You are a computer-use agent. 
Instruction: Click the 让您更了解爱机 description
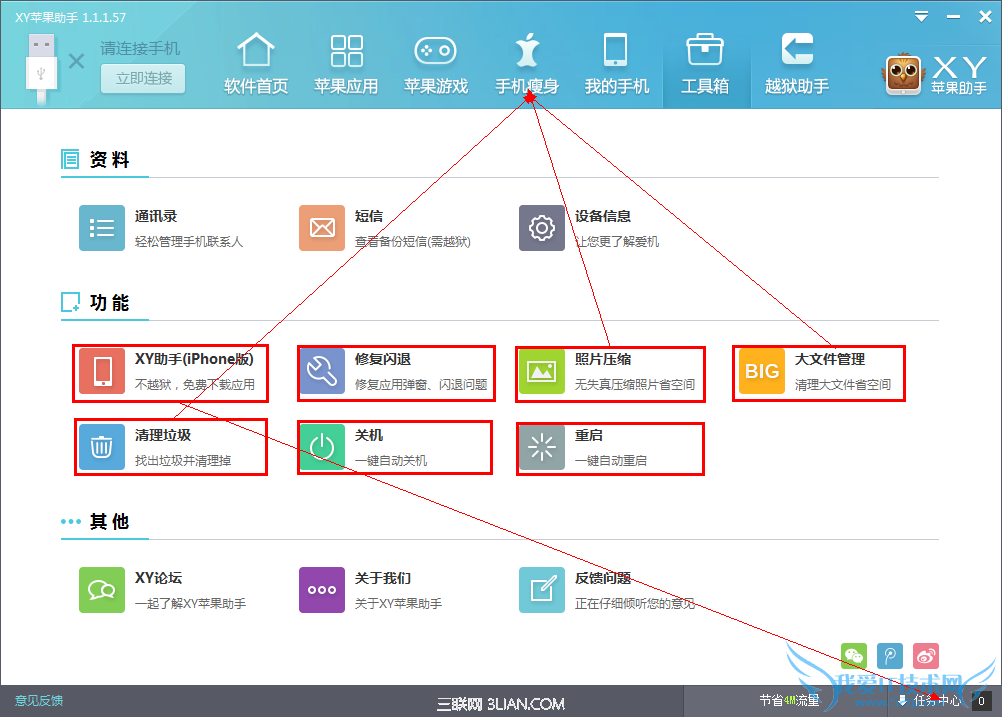coord(617,242)
